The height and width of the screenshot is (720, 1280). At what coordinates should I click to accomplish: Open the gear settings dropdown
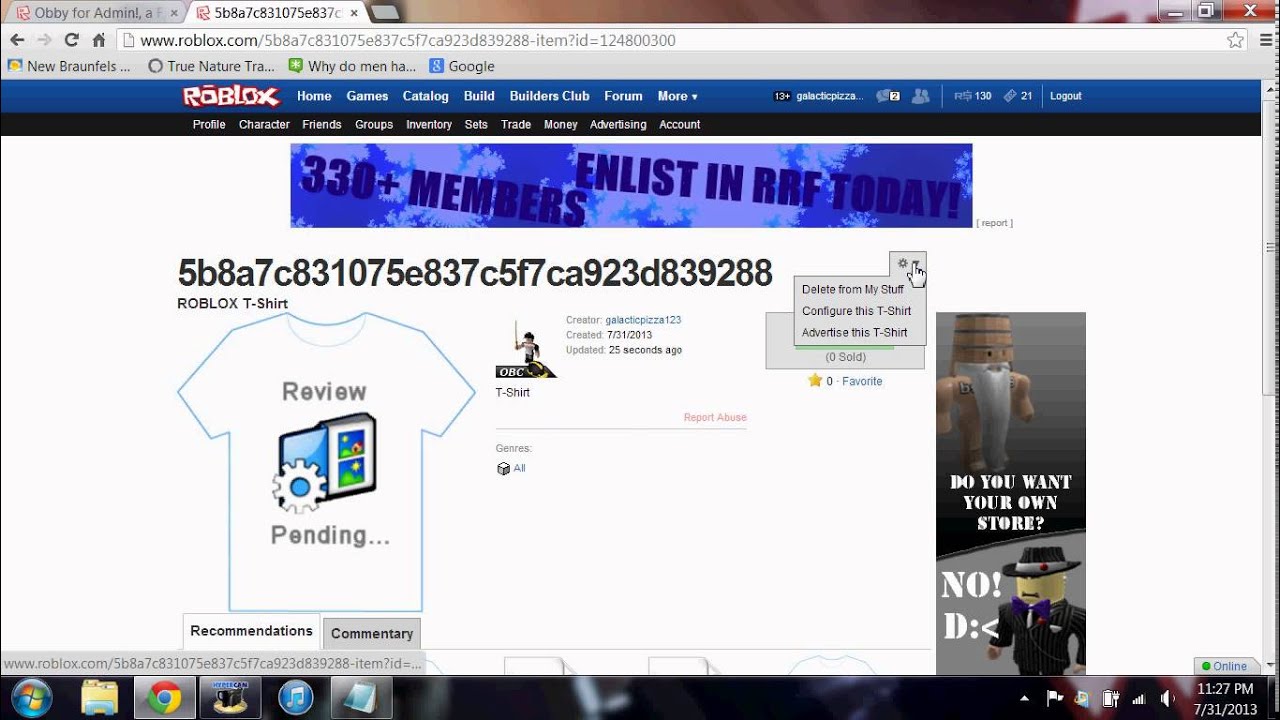pyautogui.click(x=908, y=264)
